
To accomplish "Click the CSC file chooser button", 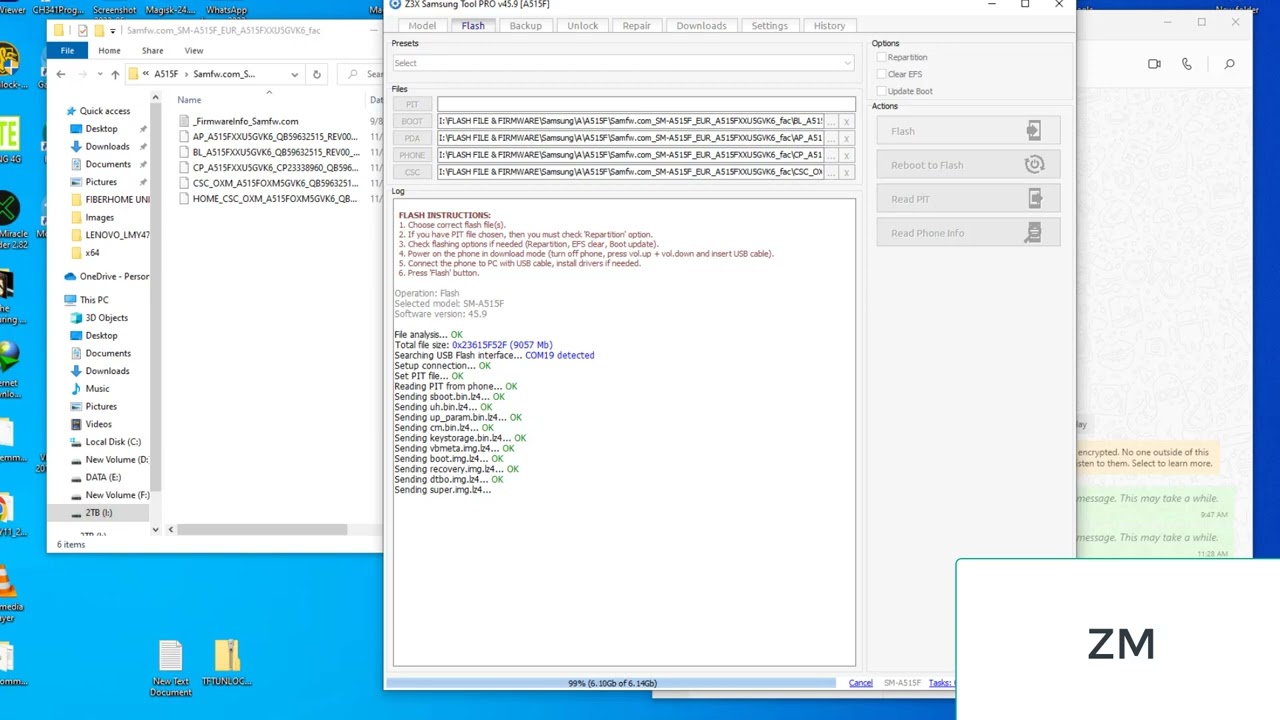I will [412, 172].
